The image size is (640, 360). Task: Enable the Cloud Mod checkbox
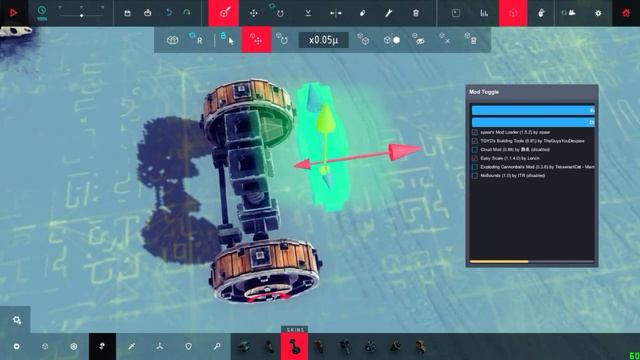pyautogui.click(x=475, y=149)
